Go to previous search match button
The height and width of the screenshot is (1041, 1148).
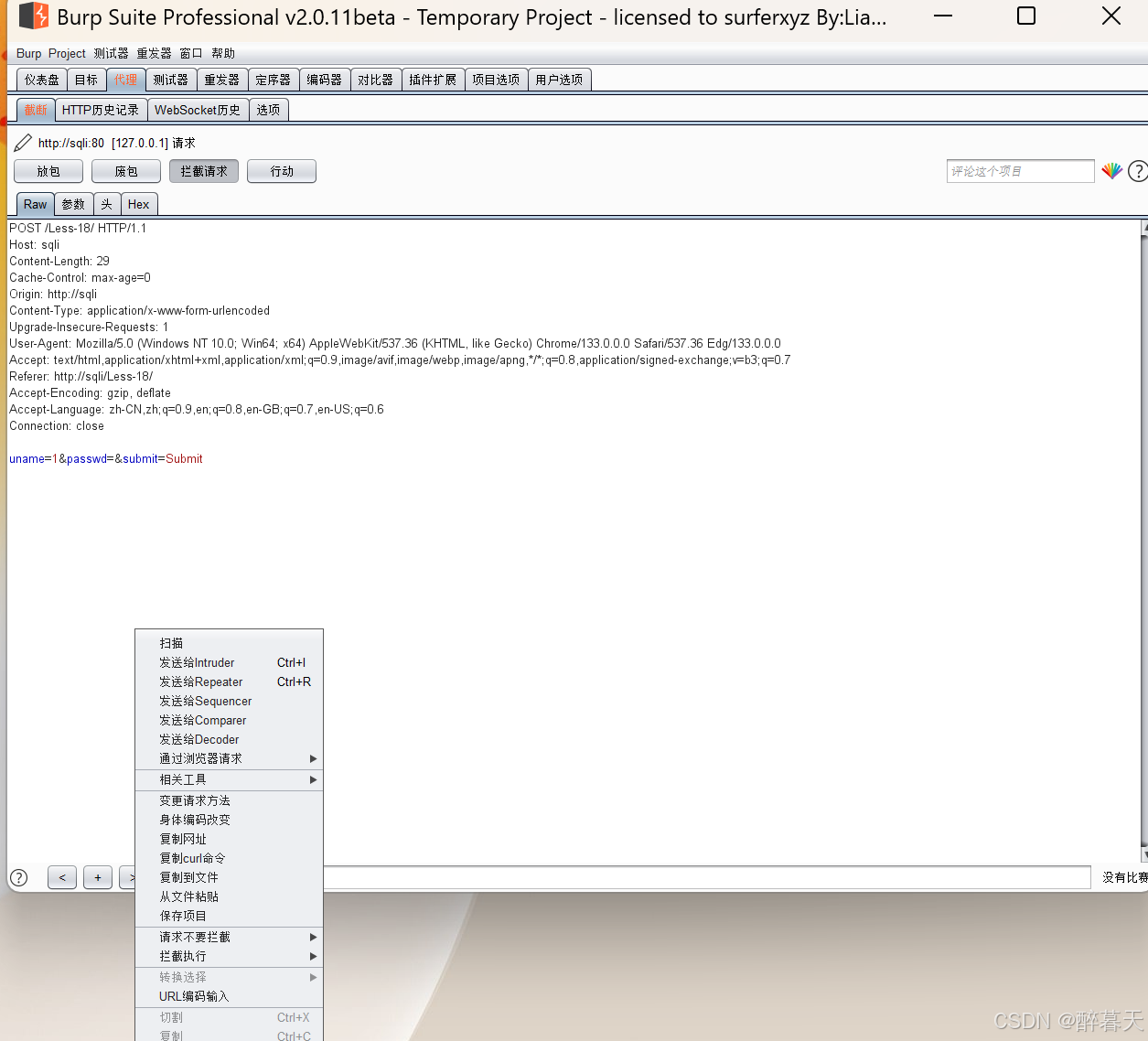pyautogui.click(x=62, y=877)
